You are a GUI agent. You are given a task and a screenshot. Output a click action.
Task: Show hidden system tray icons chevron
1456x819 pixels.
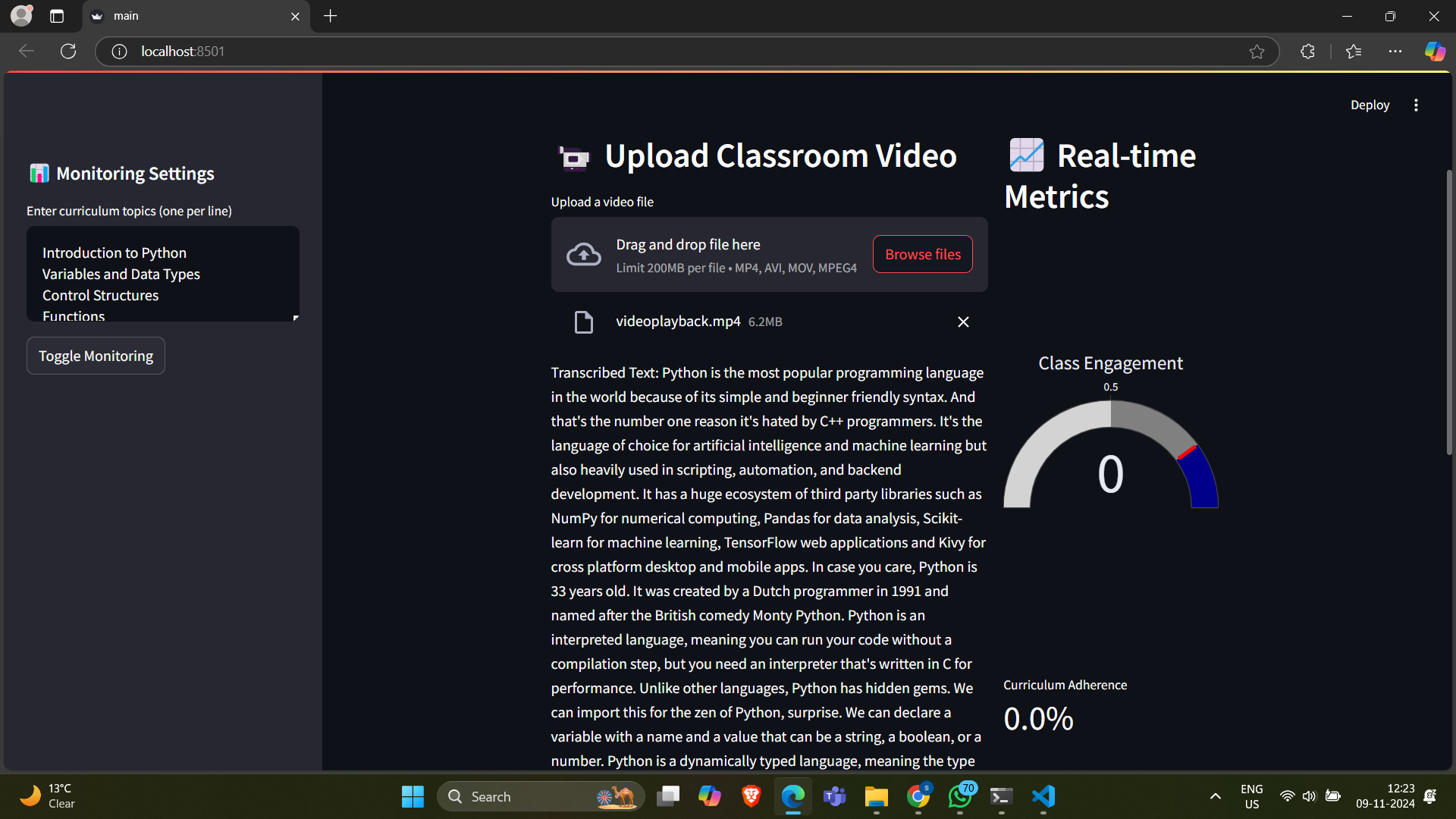coord(1215,796)
